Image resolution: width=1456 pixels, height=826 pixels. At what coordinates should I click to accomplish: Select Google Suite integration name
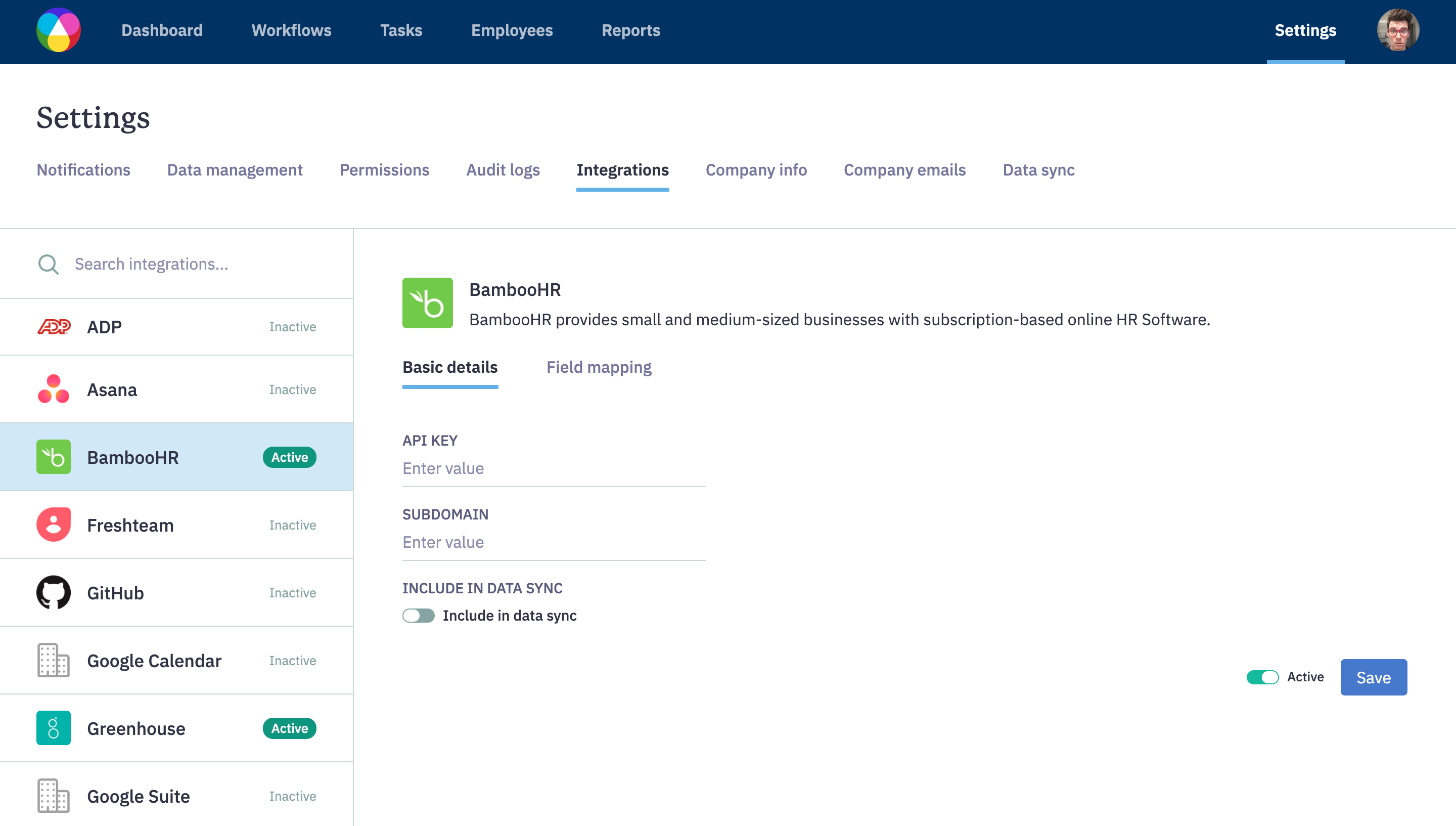coord(139,797)
